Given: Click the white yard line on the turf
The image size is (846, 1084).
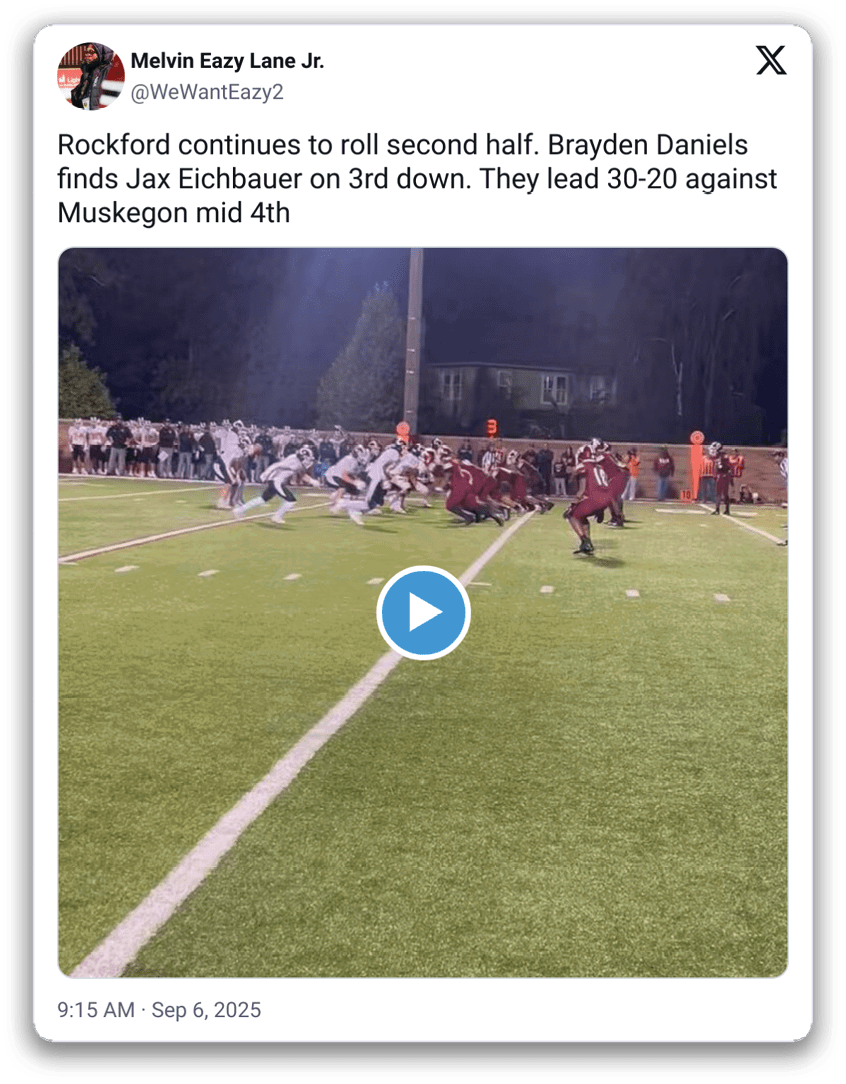Looking at the screenshot, I should 303,745.
